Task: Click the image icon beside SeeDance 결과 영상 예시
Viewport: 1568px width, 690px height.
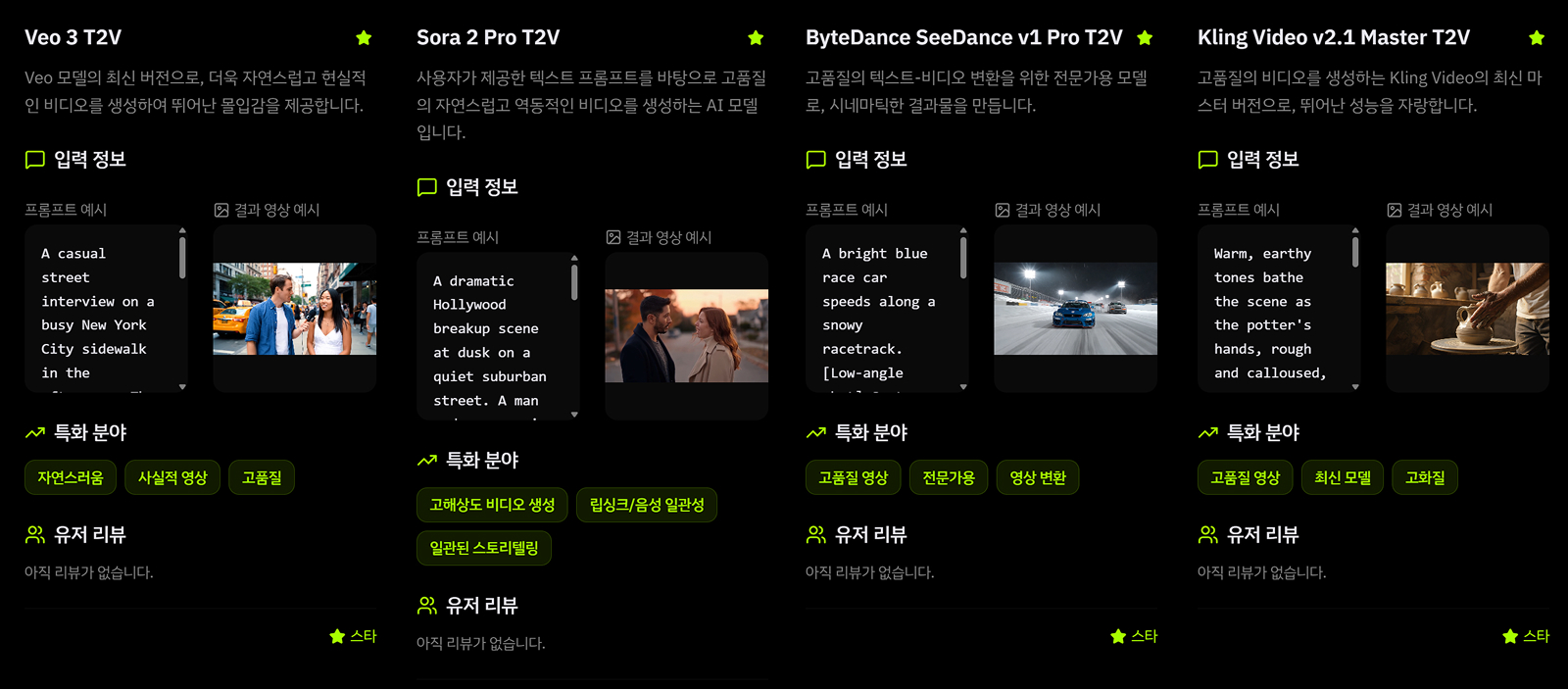Action: (1003, 210)
